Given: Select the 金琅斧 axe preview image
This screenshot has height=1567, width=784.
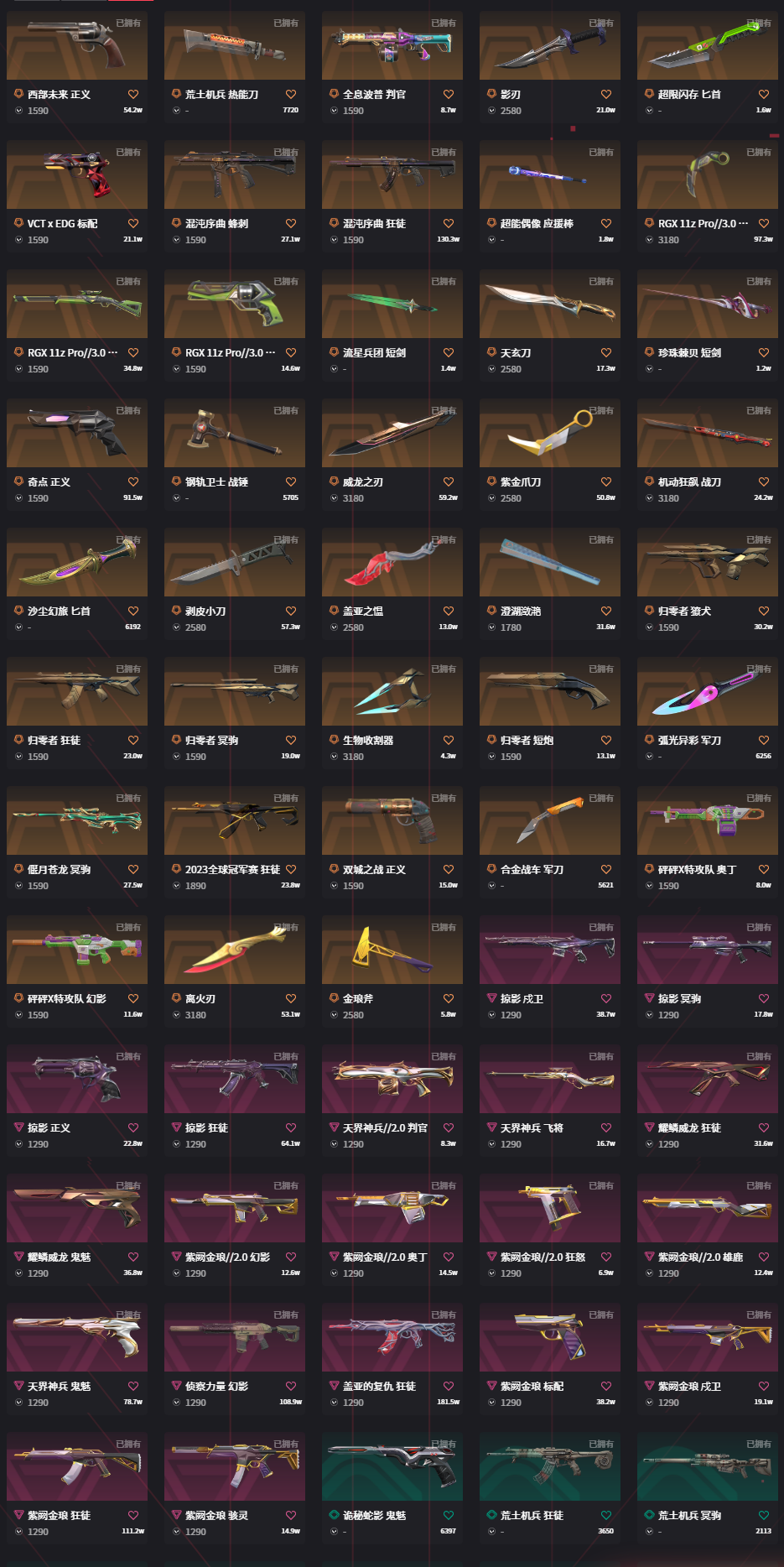Looking at the screenshot, I should pos(392,950).
